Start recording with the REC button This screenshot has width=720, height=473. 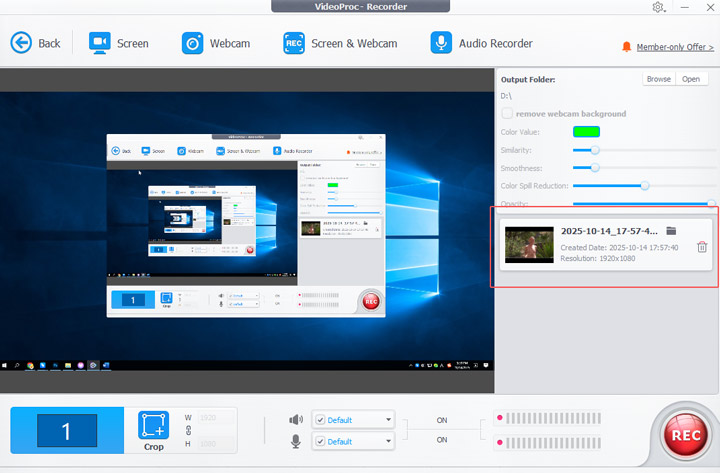tap(686, 434)
